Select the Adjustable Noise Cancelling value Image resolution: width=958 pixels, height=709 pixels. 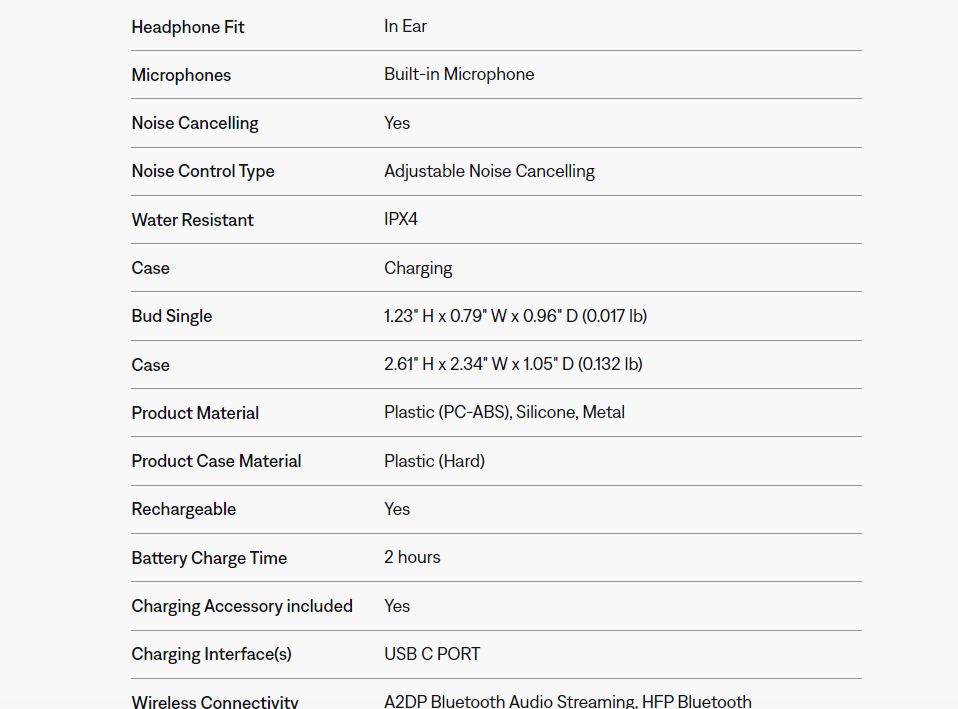(x=489, y=171)
